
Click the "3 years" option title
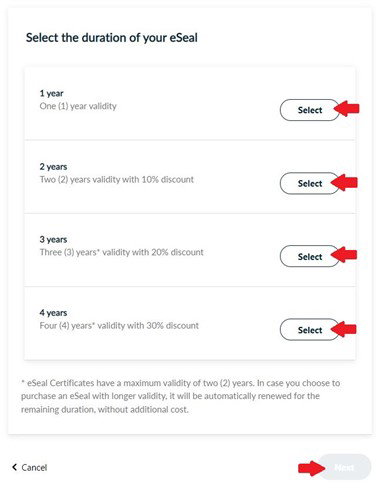53,239
